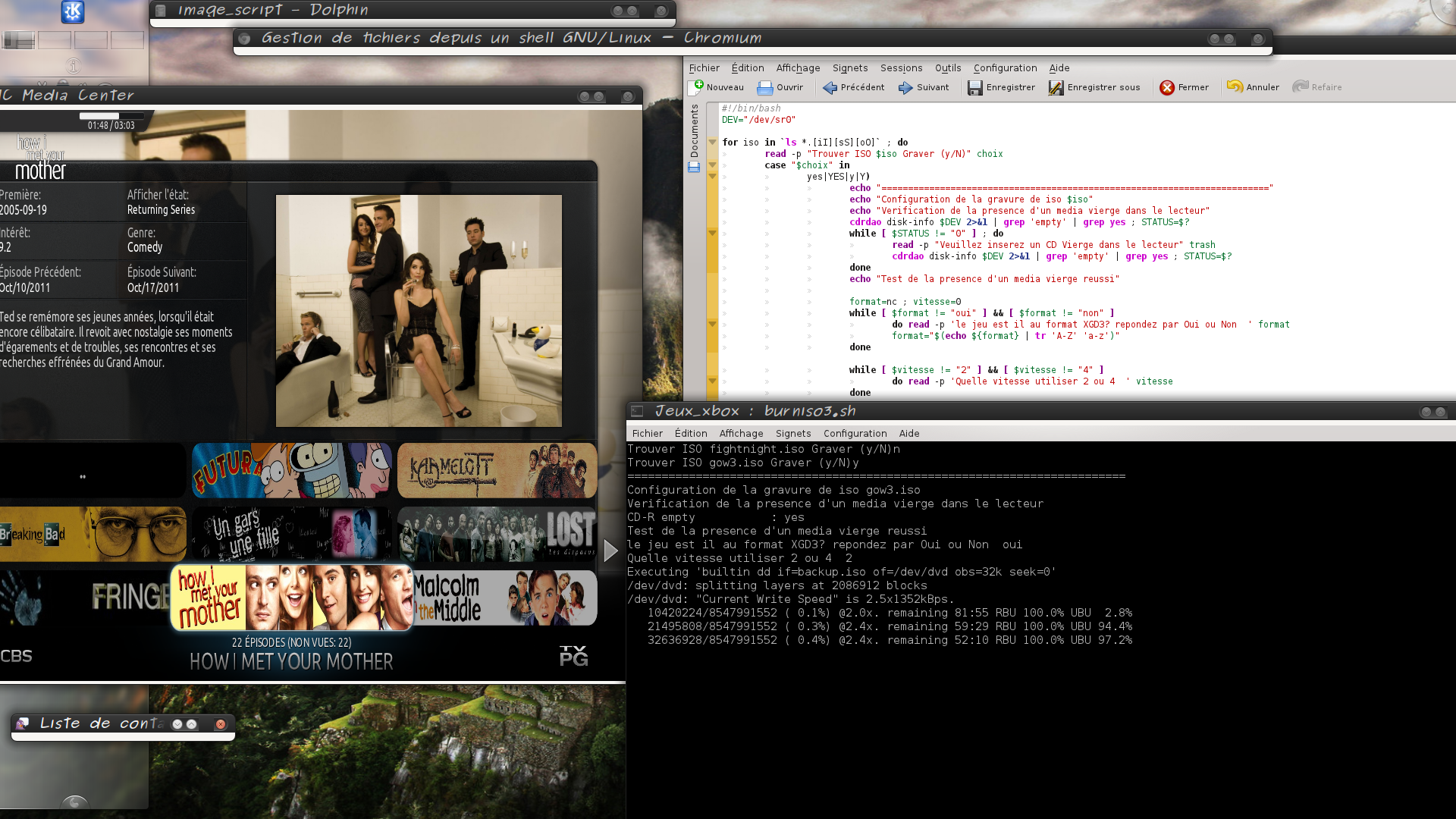Click the 'Oct/17/2011' next episode date
Image resolution: width=1456 pixels, height=819 pixels.
[153, 288]
